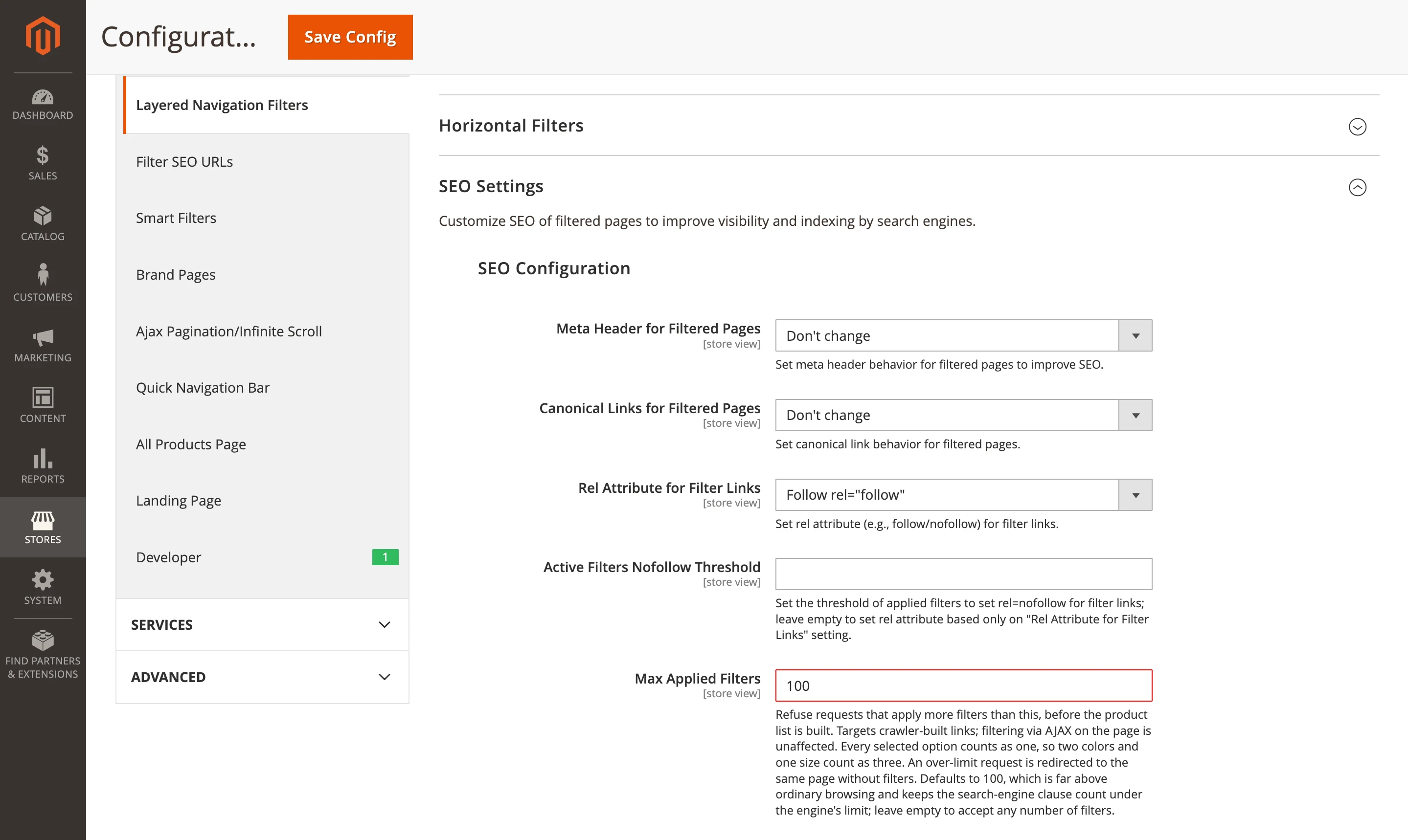Click the green Developer badge 1

385,557
